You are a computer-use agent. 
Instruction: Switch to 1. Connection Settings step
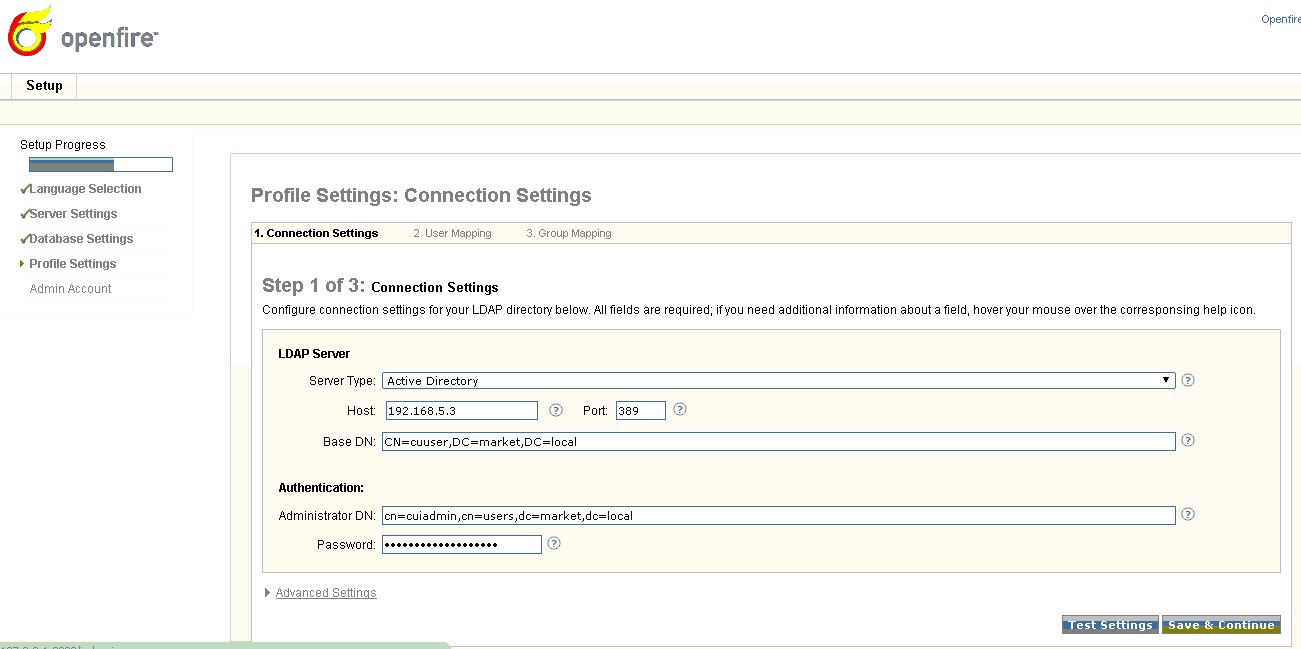pyautogui.click(x=316, y=233)
